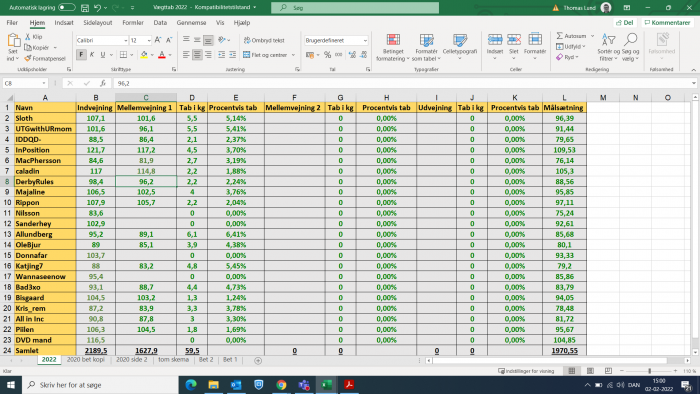The height and width of the screenshot is (394, 700).
Task: Open the tom skema sheet tab
Action: (x=173, y=360)
